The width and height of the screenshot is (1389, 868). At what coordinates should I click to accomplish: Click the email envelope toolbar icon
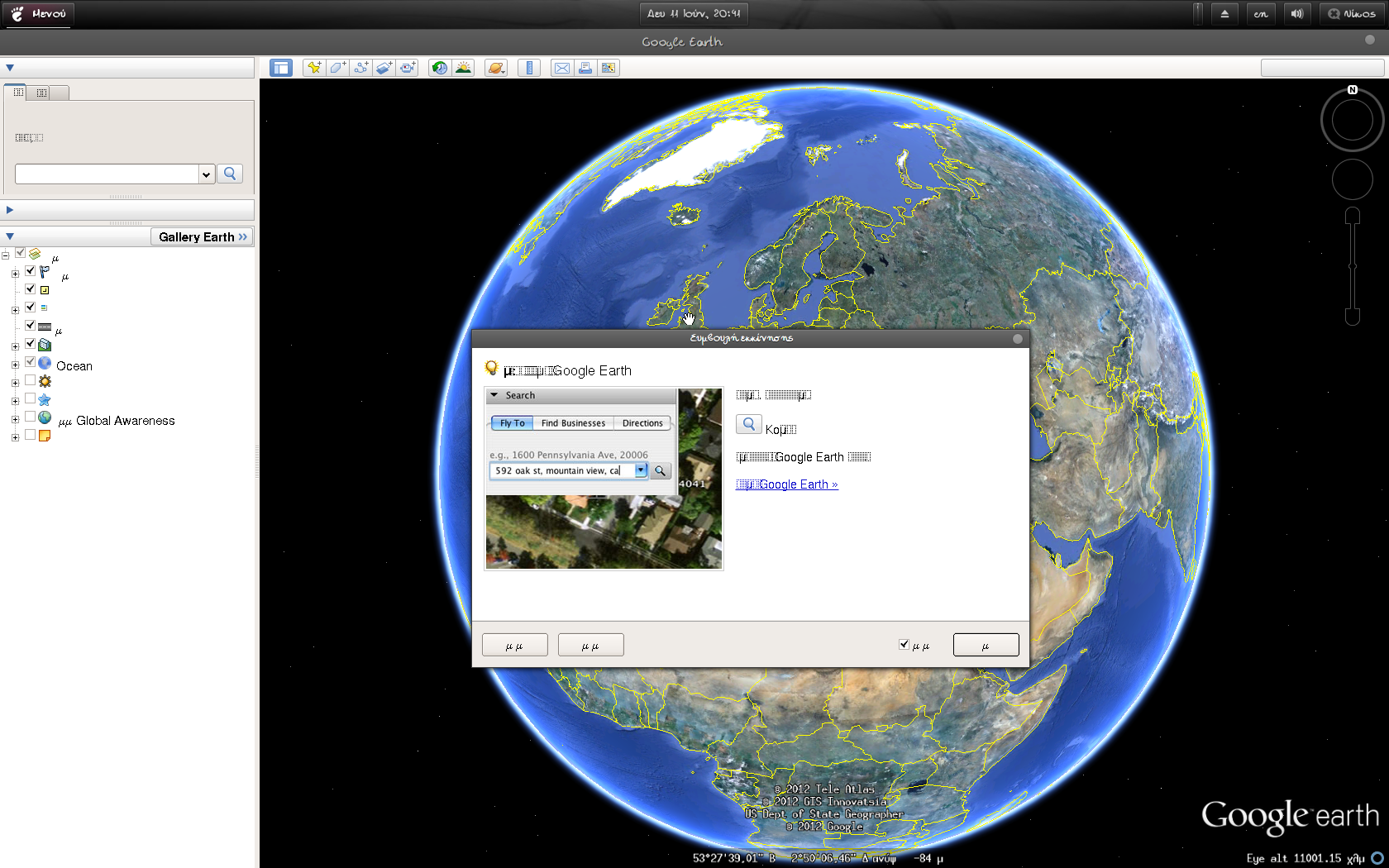pyautogui.click(x=562, y=68)
